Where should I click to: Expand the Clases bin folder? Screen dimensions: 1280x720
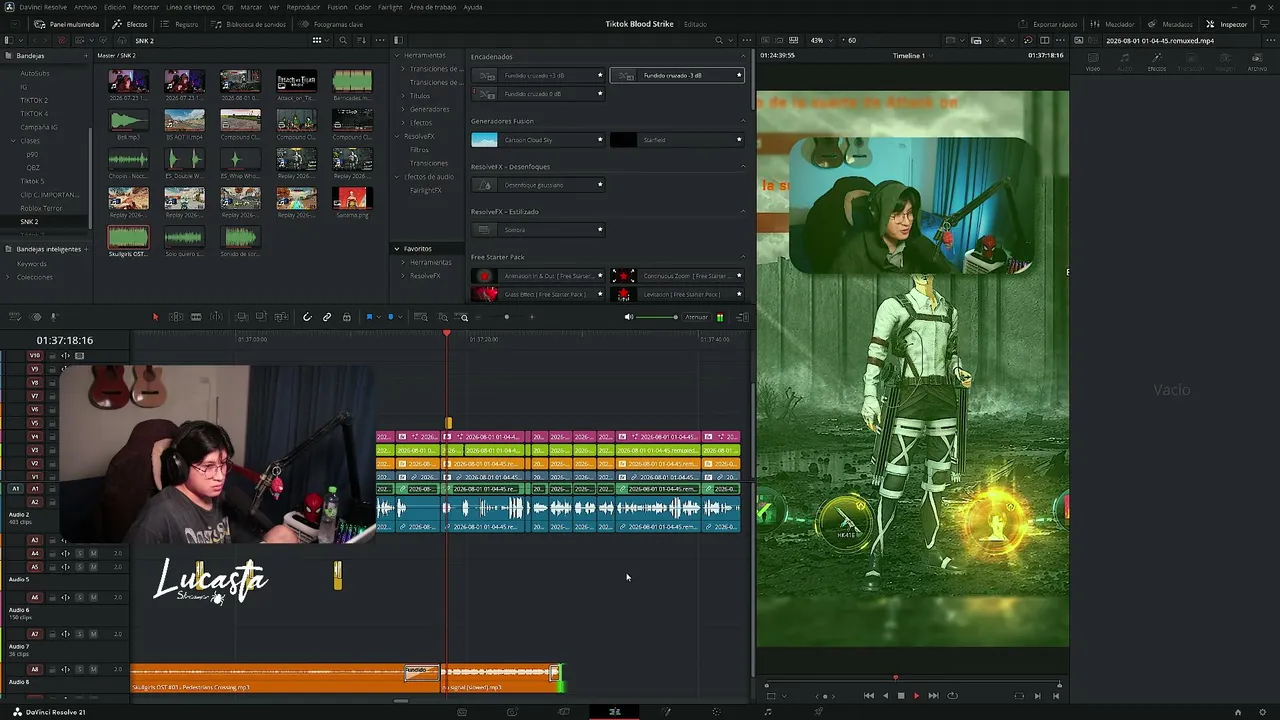[13, 141]
